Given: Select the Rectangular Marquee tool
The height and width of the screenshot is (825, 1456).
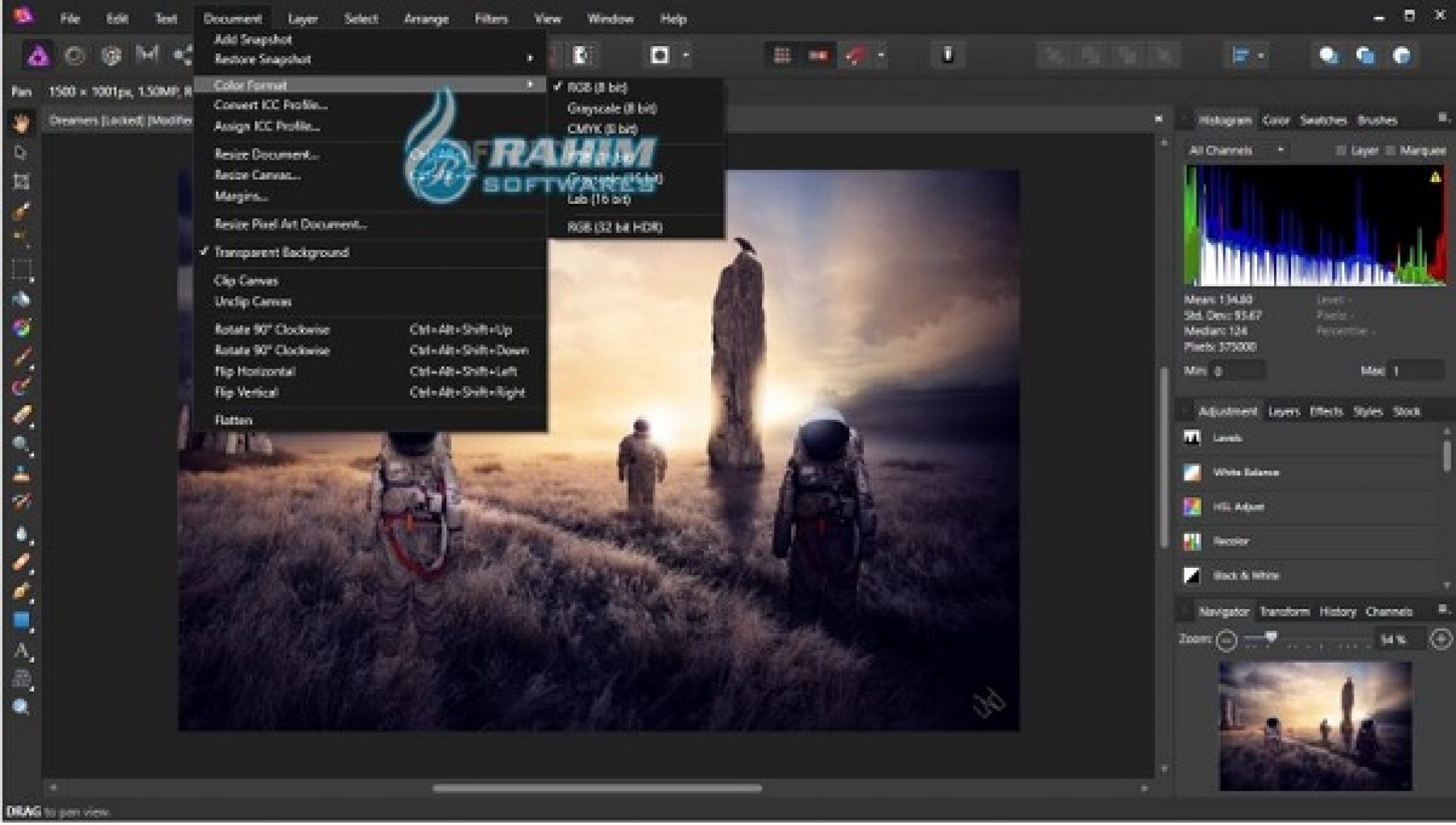Looking at the screenshot, I should [21, 270].
